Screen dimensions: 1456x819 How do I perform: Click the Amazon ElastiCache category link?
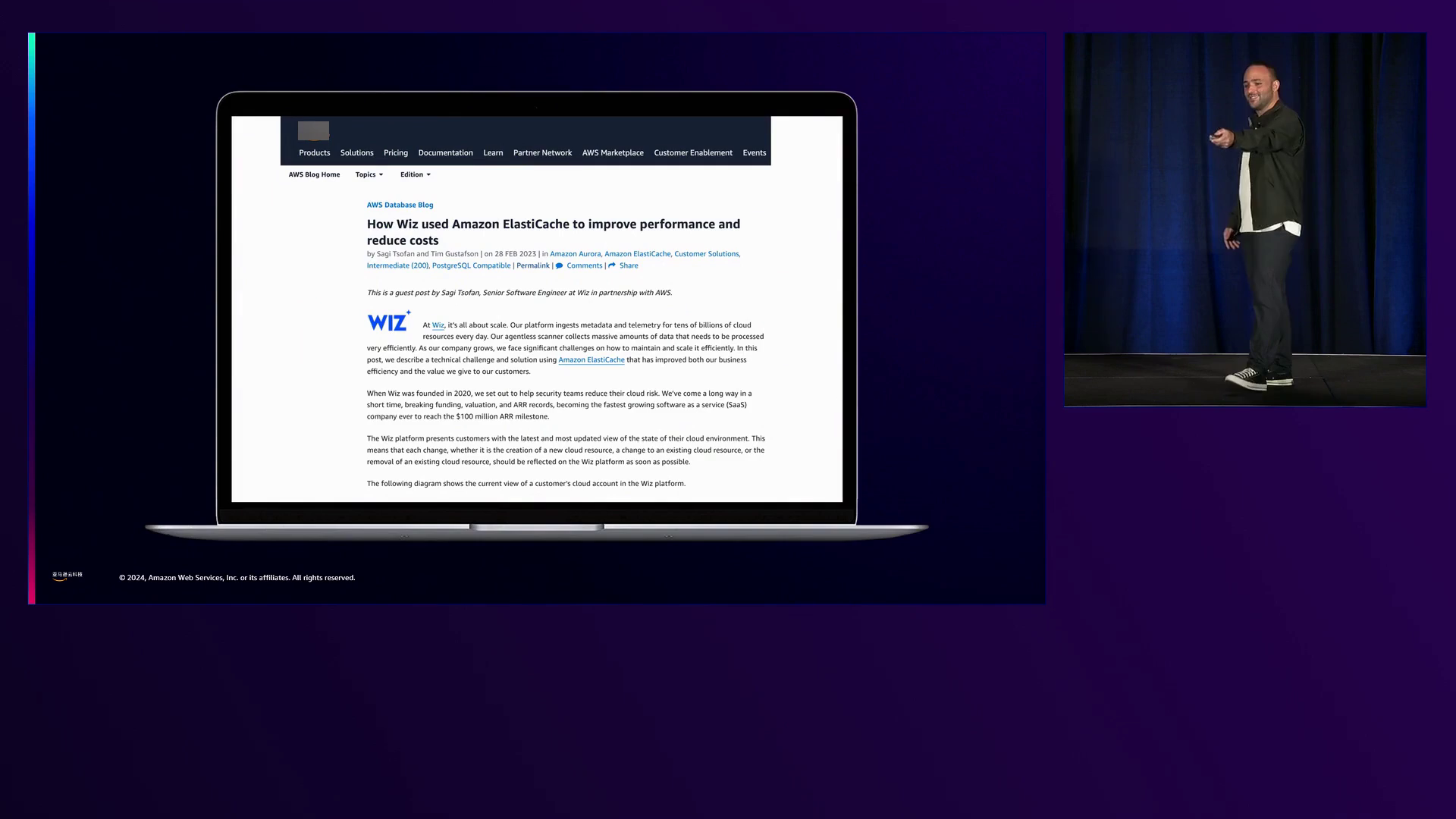pyautogui.click(x=637, y=254)
